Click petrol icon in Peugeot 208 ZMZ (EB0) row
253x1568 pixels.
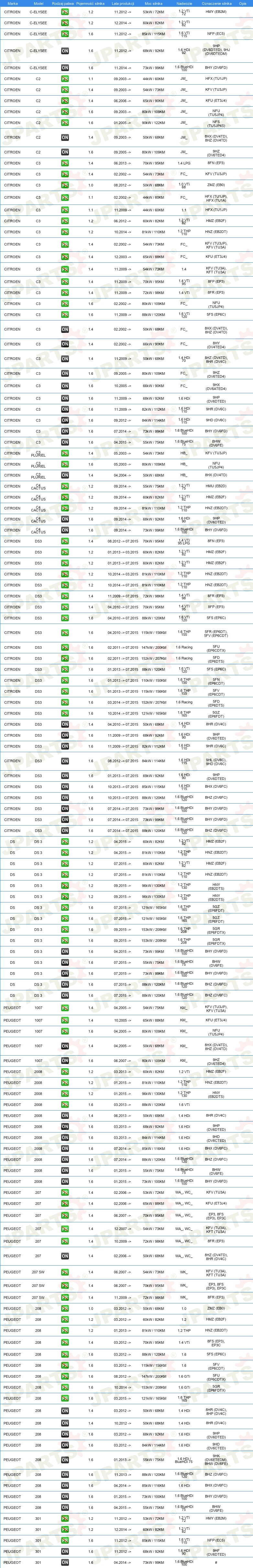click(x=65, y=1309)
